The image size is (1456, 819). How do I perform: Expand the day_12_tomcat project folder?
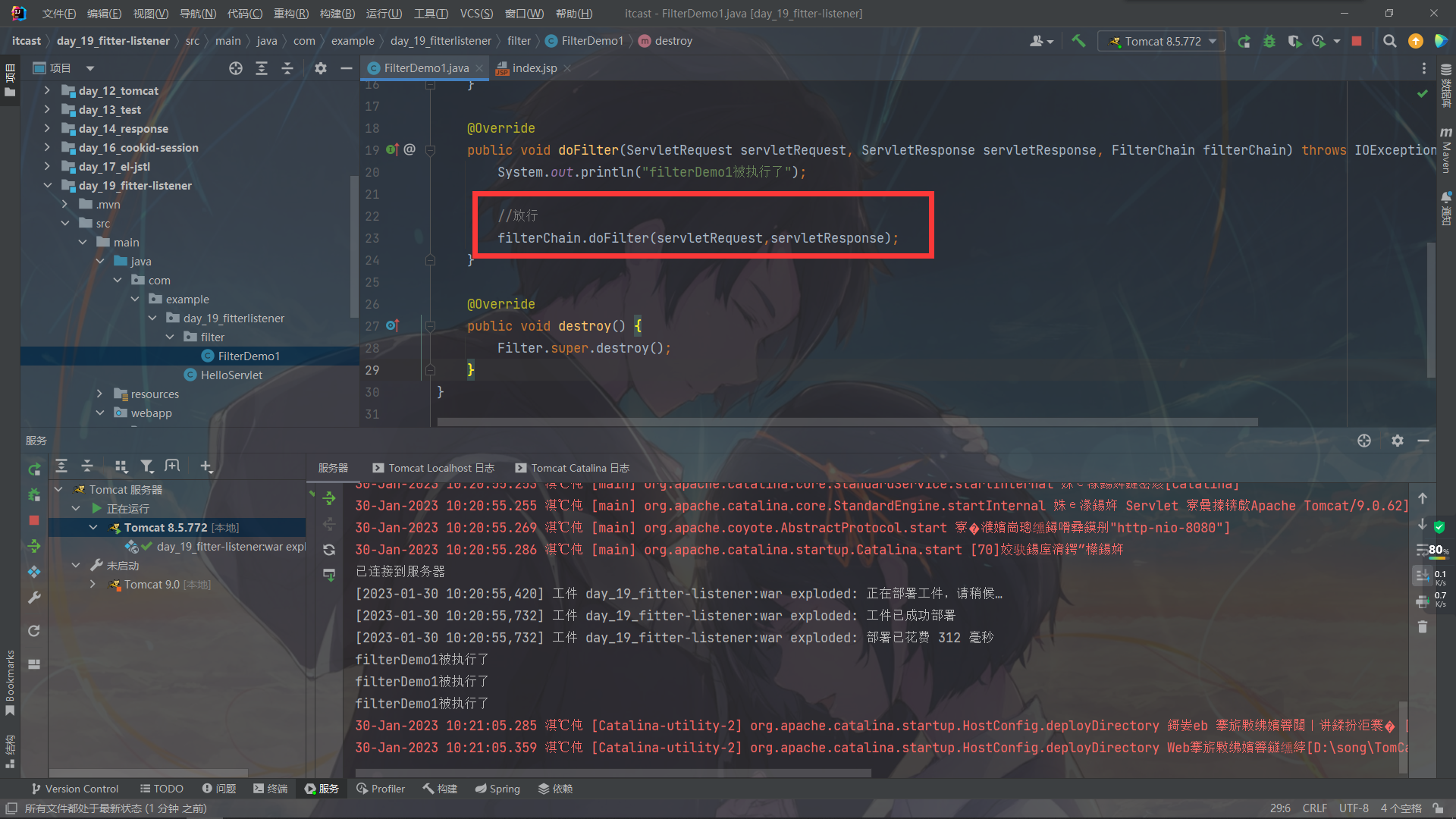click(x=47, y=90)
